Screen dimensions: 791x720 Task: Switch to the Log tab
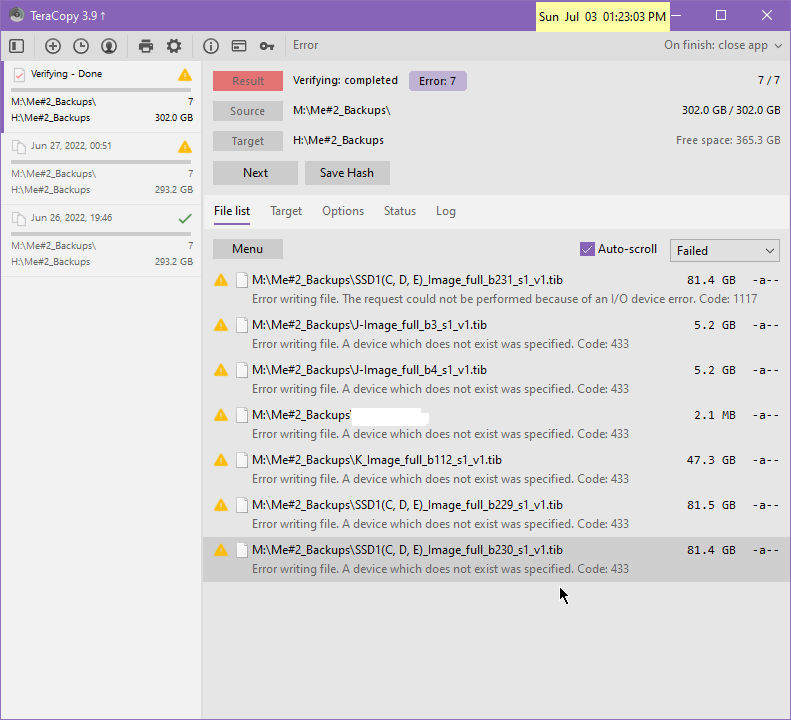coord(446,211)
